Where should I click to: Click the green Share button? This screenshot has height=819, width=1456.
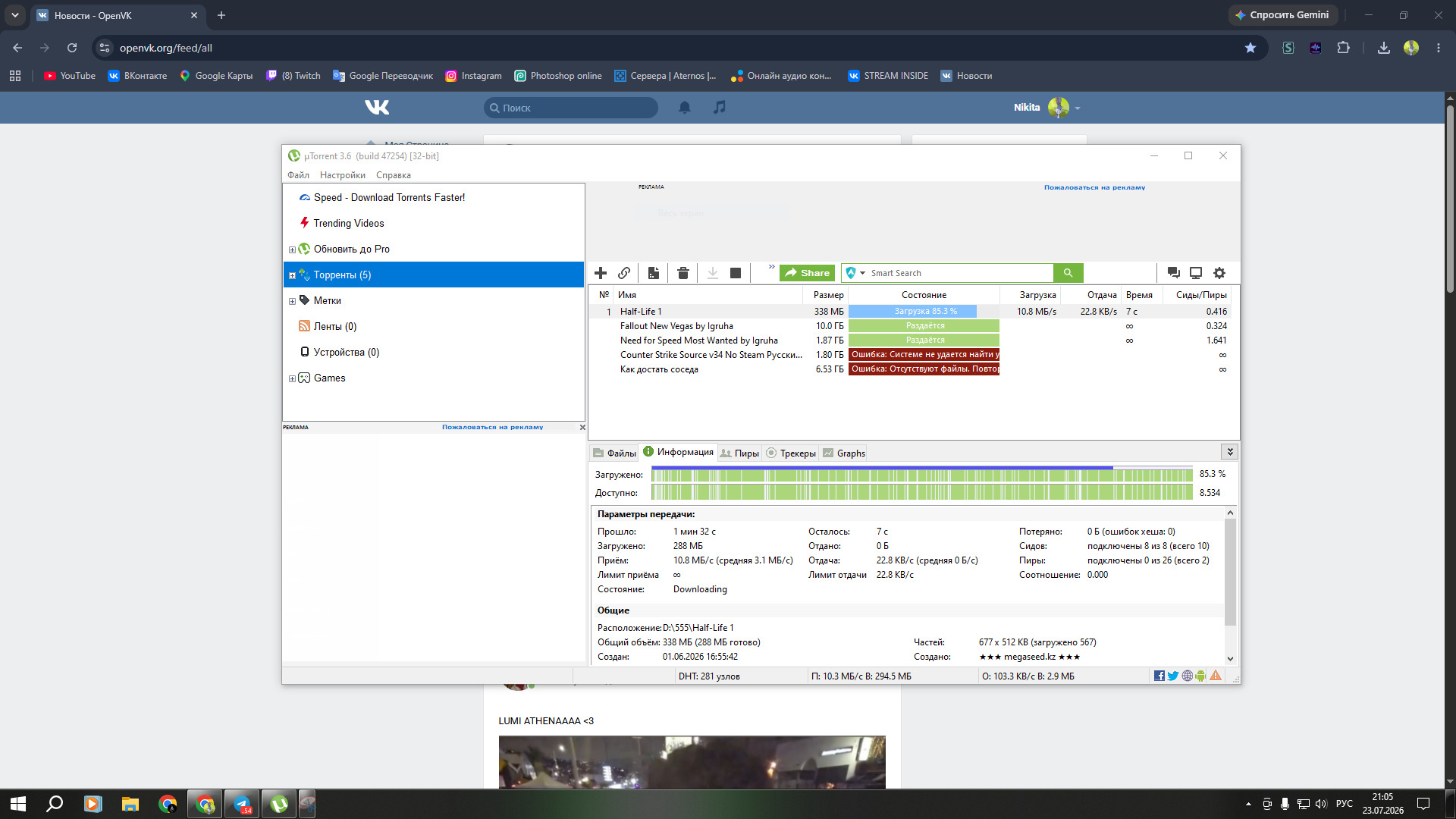pyautogui.click(x=807, y=273)
